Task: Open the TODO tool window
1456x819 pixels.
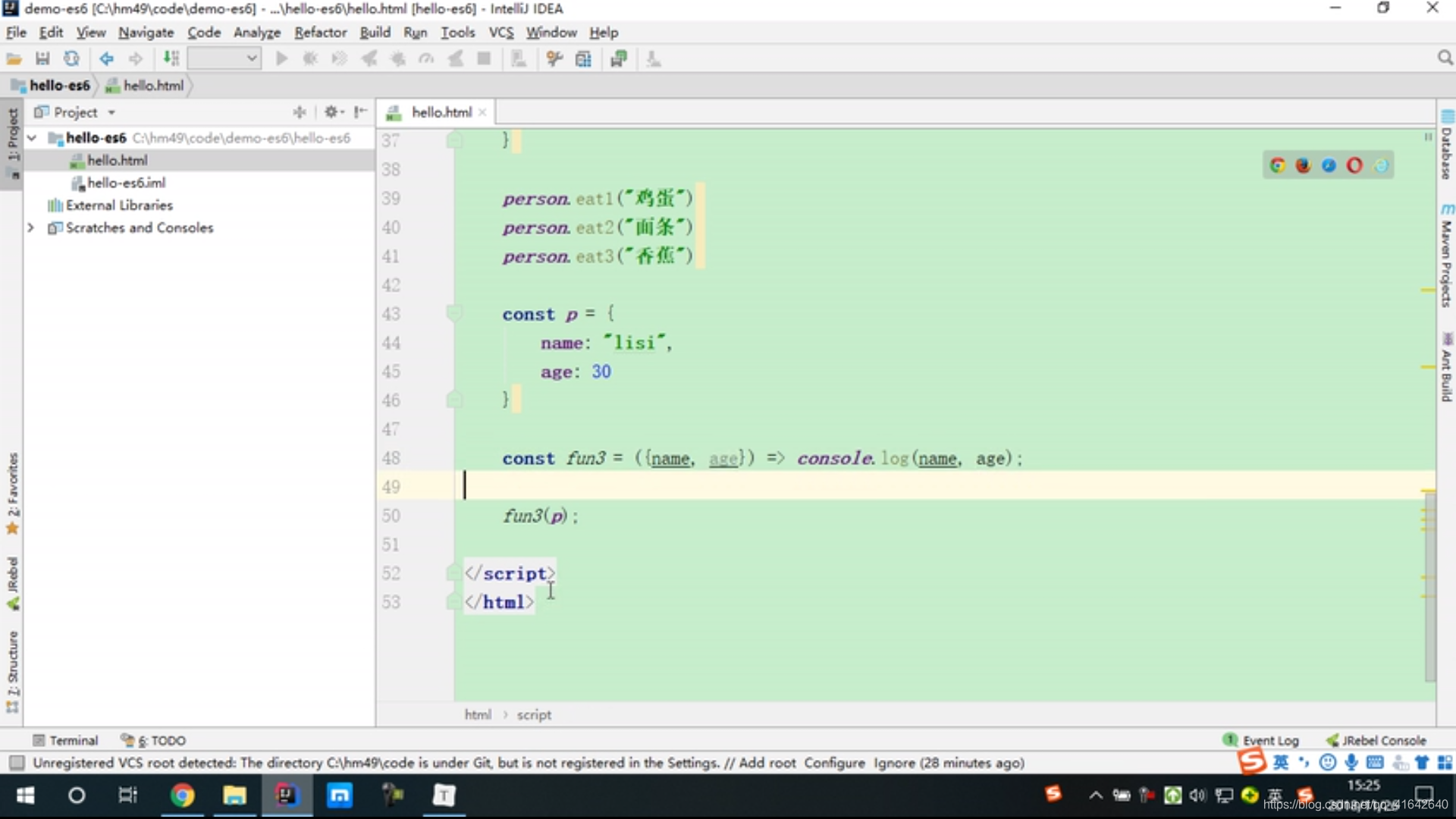Action: click(x=154, y=740)
